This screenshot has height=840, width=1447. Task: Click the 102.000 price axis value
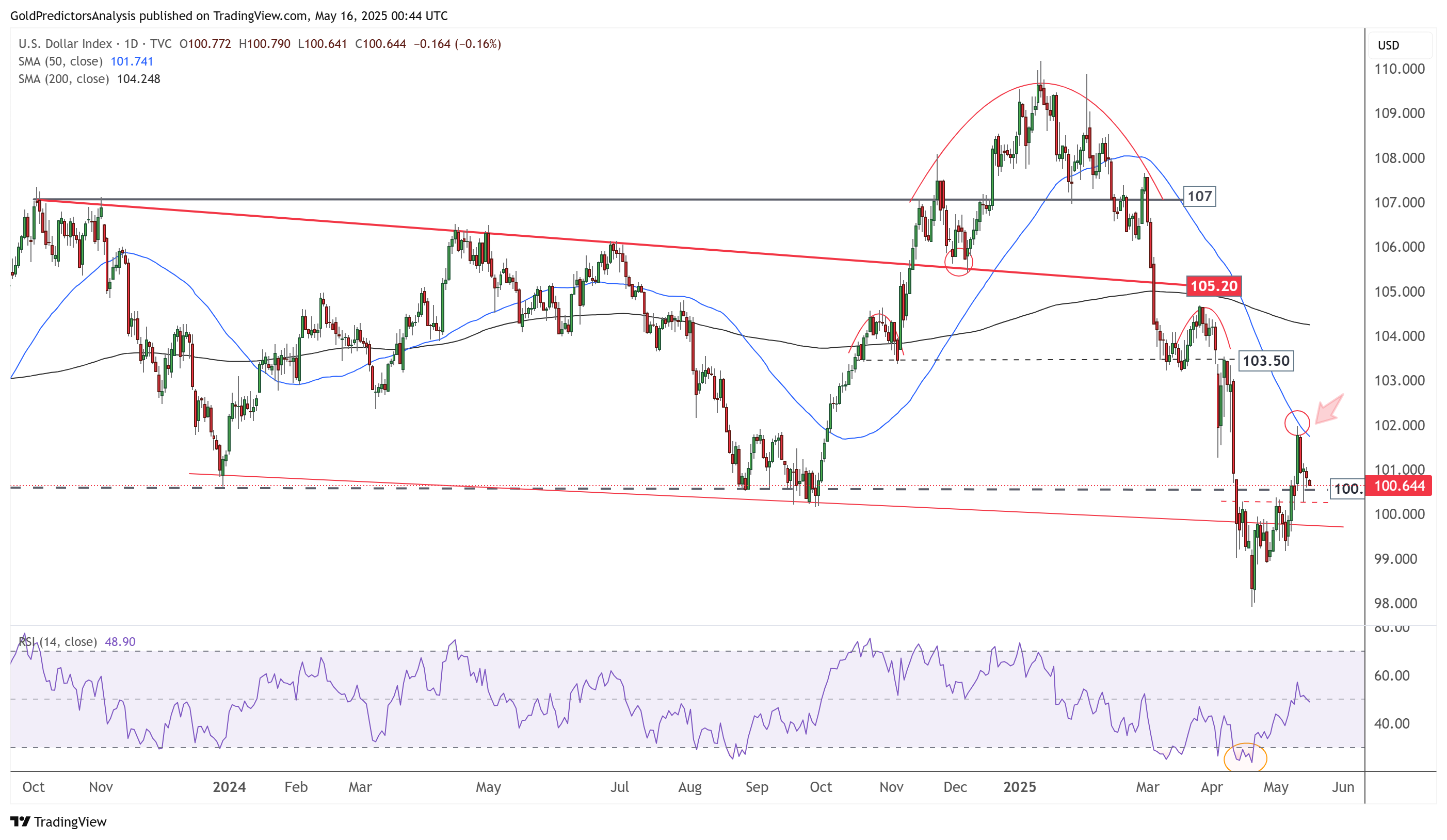1400,425
